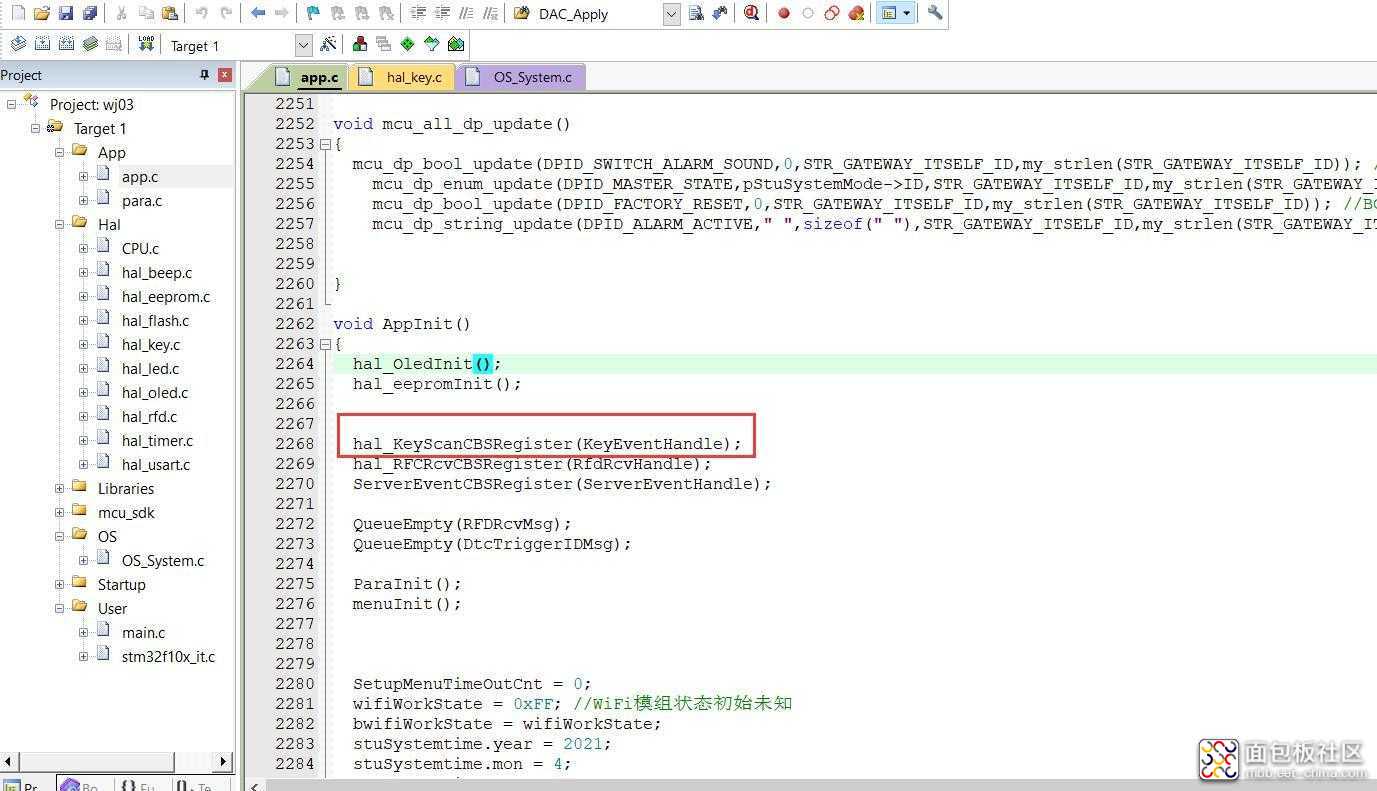Expand the mcu_sdk folder

tap(60, 512)
